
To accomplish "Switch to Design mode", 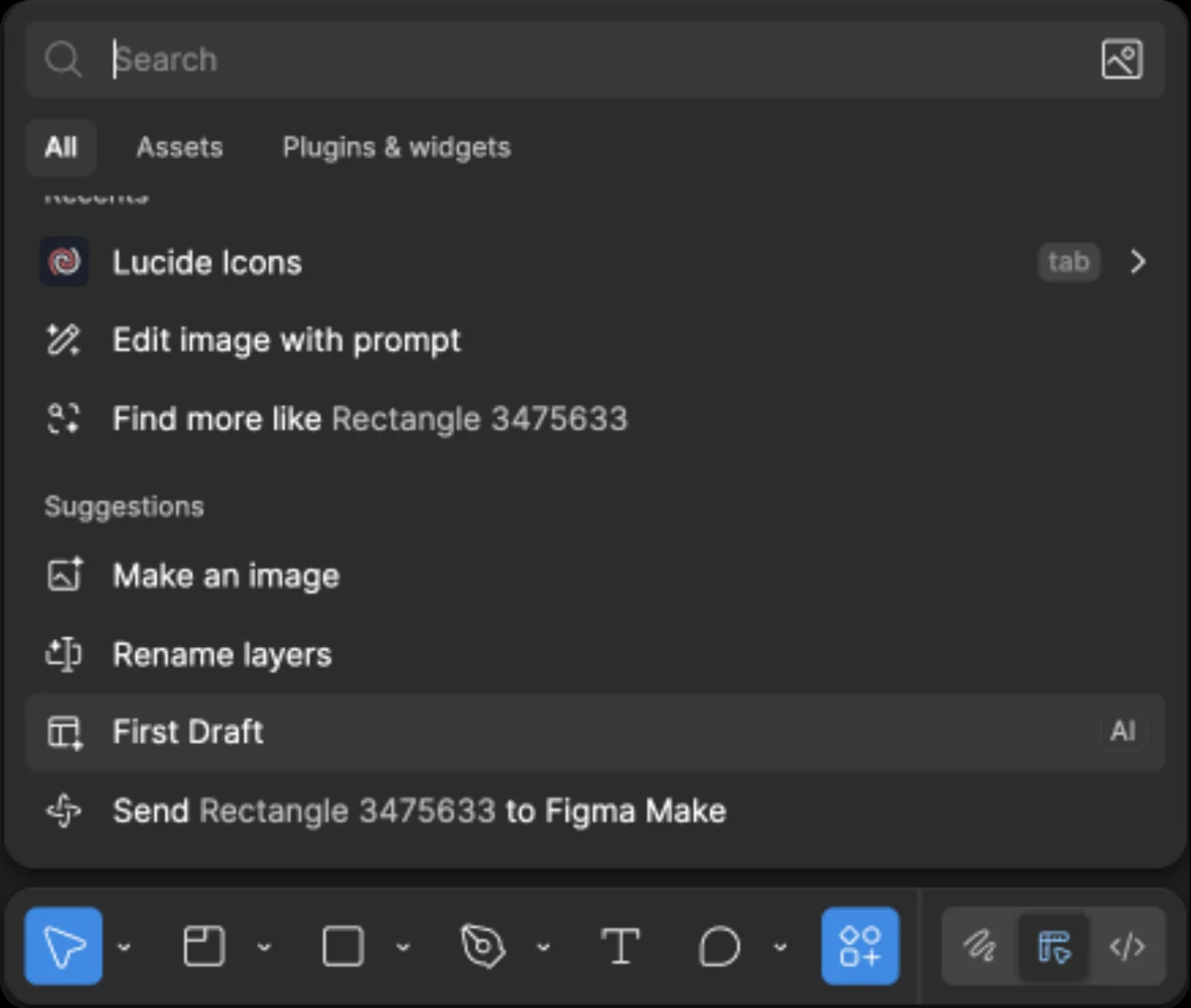I will coord(1054,946).
